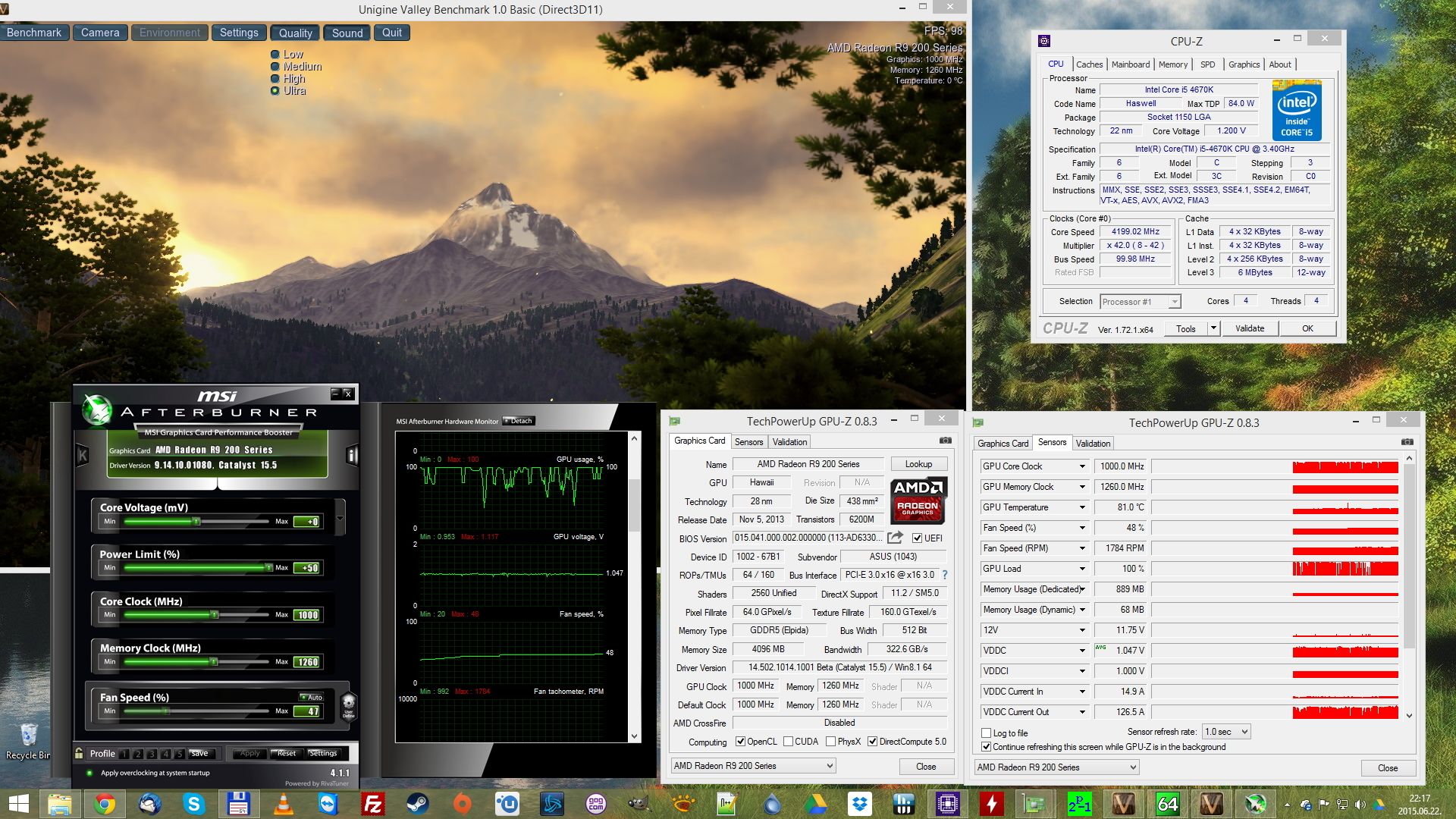Save the Afterburner profile with save button

(199, 753)
